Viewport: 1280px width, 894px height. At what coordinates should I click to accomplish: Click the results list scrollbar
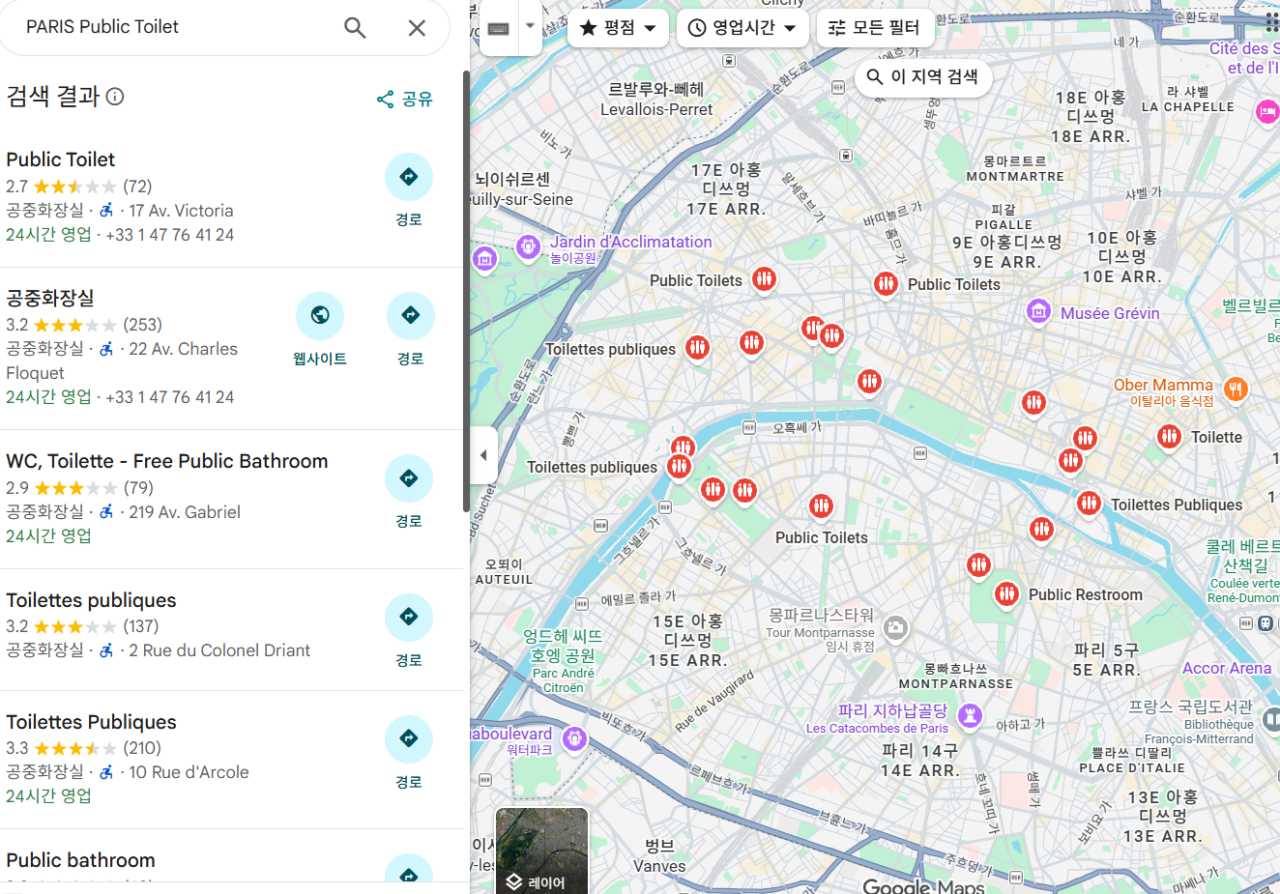tap(465, 290)
